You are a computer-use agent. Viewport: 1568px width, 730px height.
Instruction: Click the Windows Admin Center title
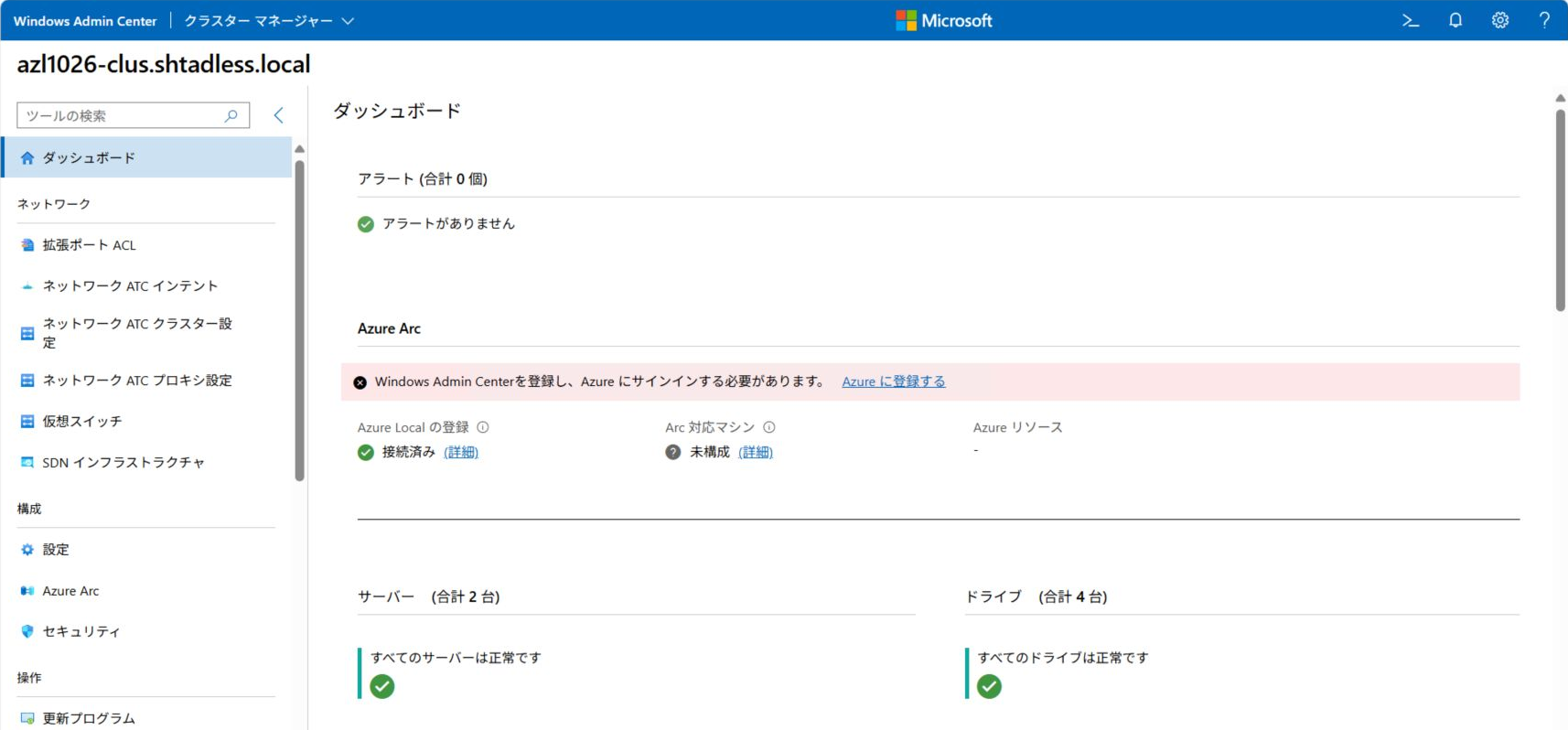pyautogui.click(x=85, y=20)
